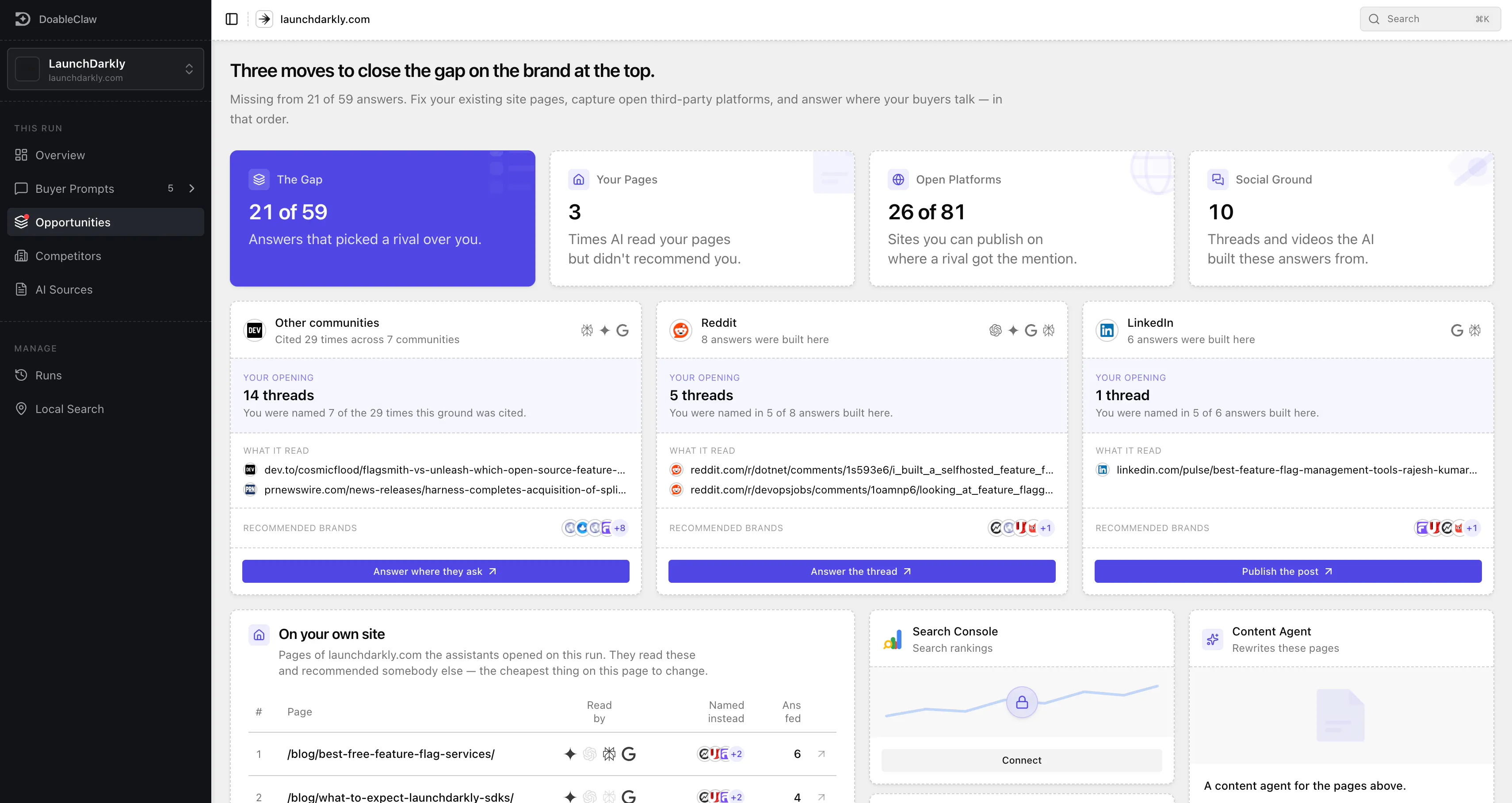1512x803 pixels.
Task: Select the Open Platforms card
Action: [x=1021, y=218]
